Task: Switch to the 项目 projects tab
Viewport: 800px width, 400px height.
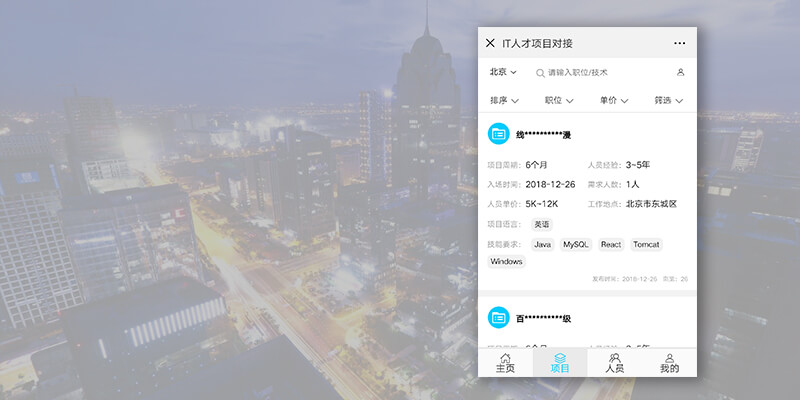Action: (560, 363)
